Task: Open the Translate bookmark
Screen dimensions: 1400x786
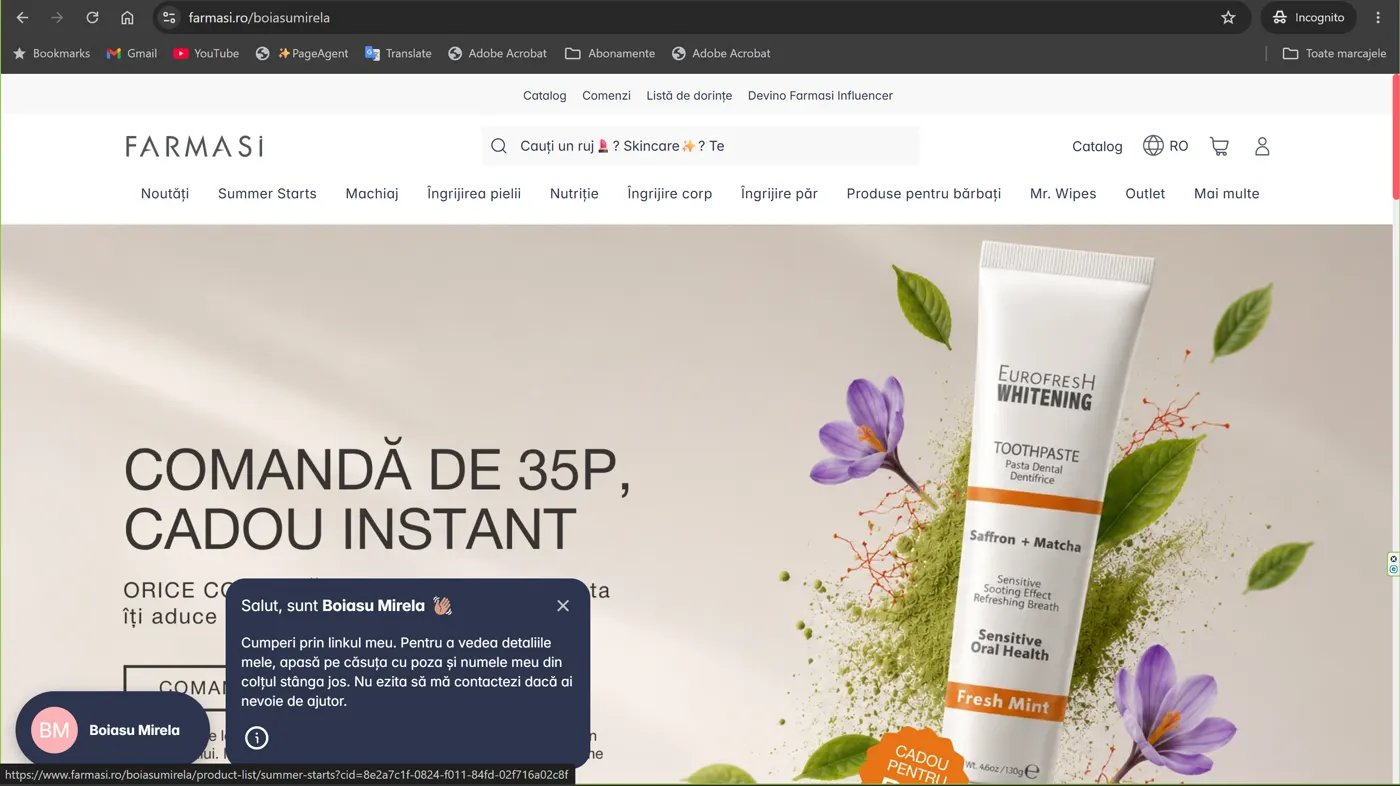Action: click(x=398, y=53)
